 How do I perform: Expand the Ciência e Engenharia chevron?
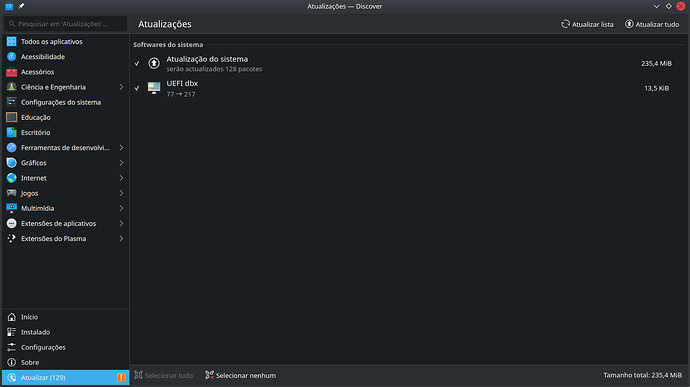coord(121,87)
